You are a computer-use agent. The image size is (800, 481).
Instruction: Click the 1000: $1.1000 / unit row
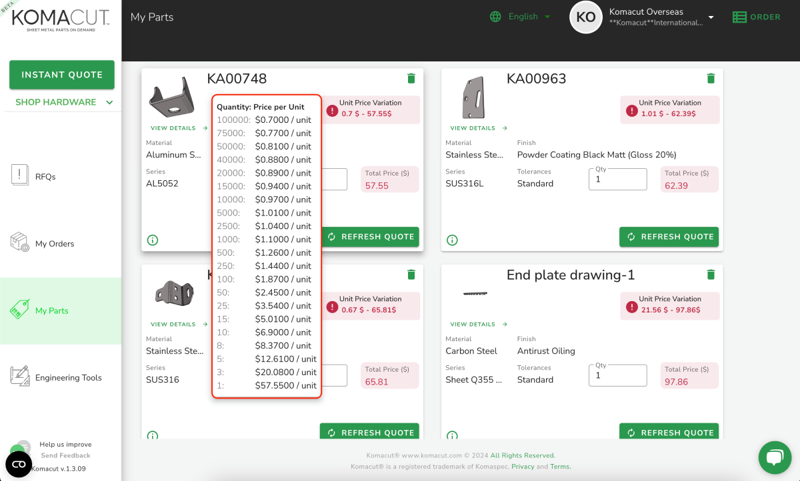[264, 239]
